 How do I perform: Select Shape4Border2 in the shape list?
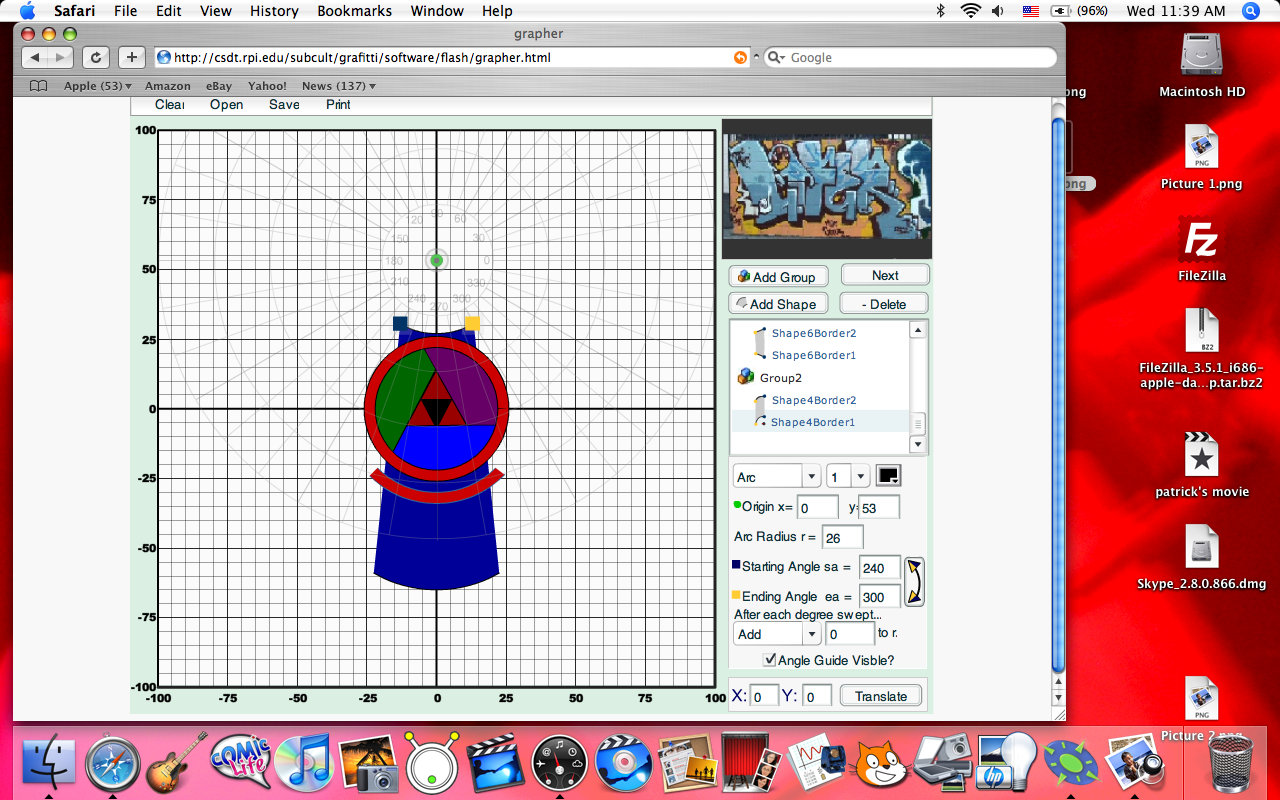813,400
